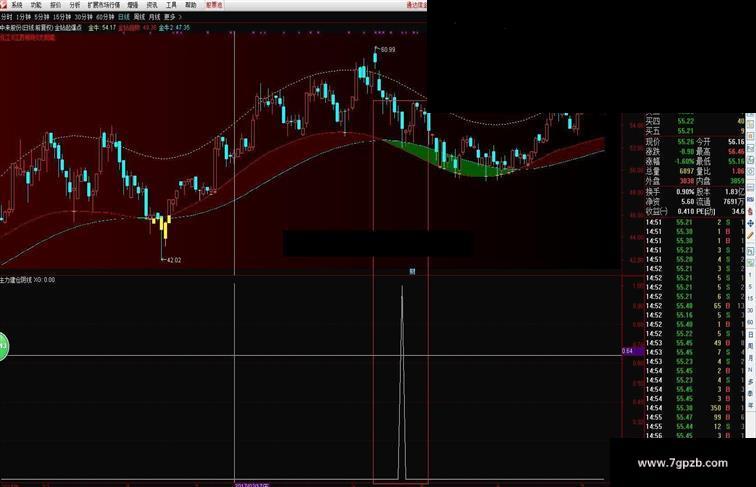Click the green round floating badge
Screen dimensions: 756x487
pos(3,346)
